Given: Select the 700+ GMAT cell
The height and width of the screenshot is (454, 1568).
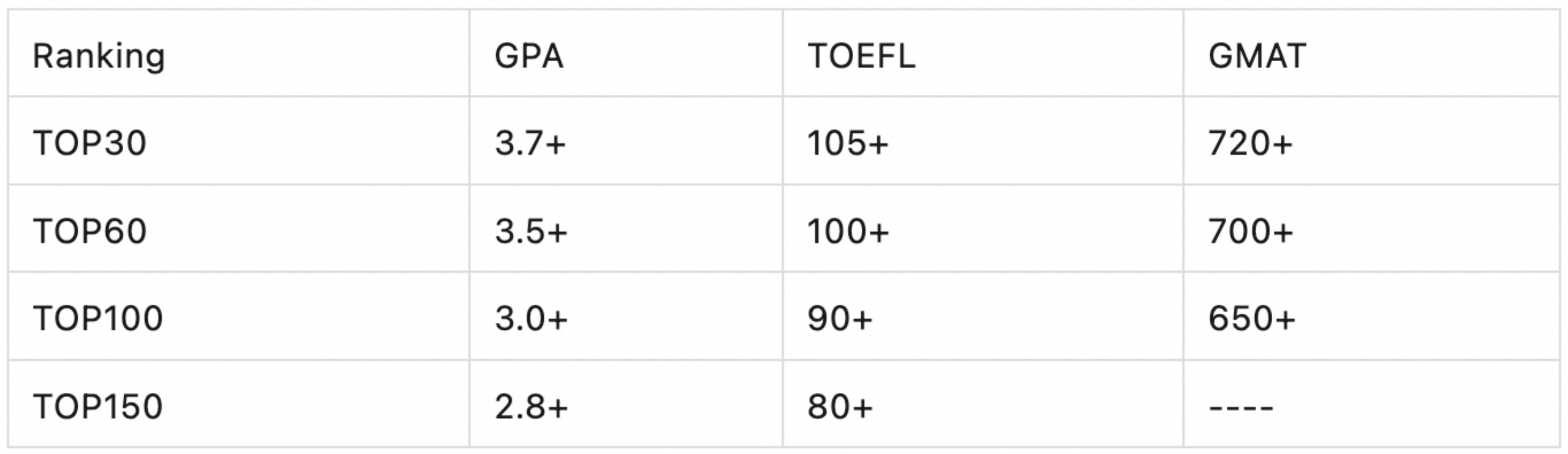Looking at the screenshot, I should (1372, 228).
